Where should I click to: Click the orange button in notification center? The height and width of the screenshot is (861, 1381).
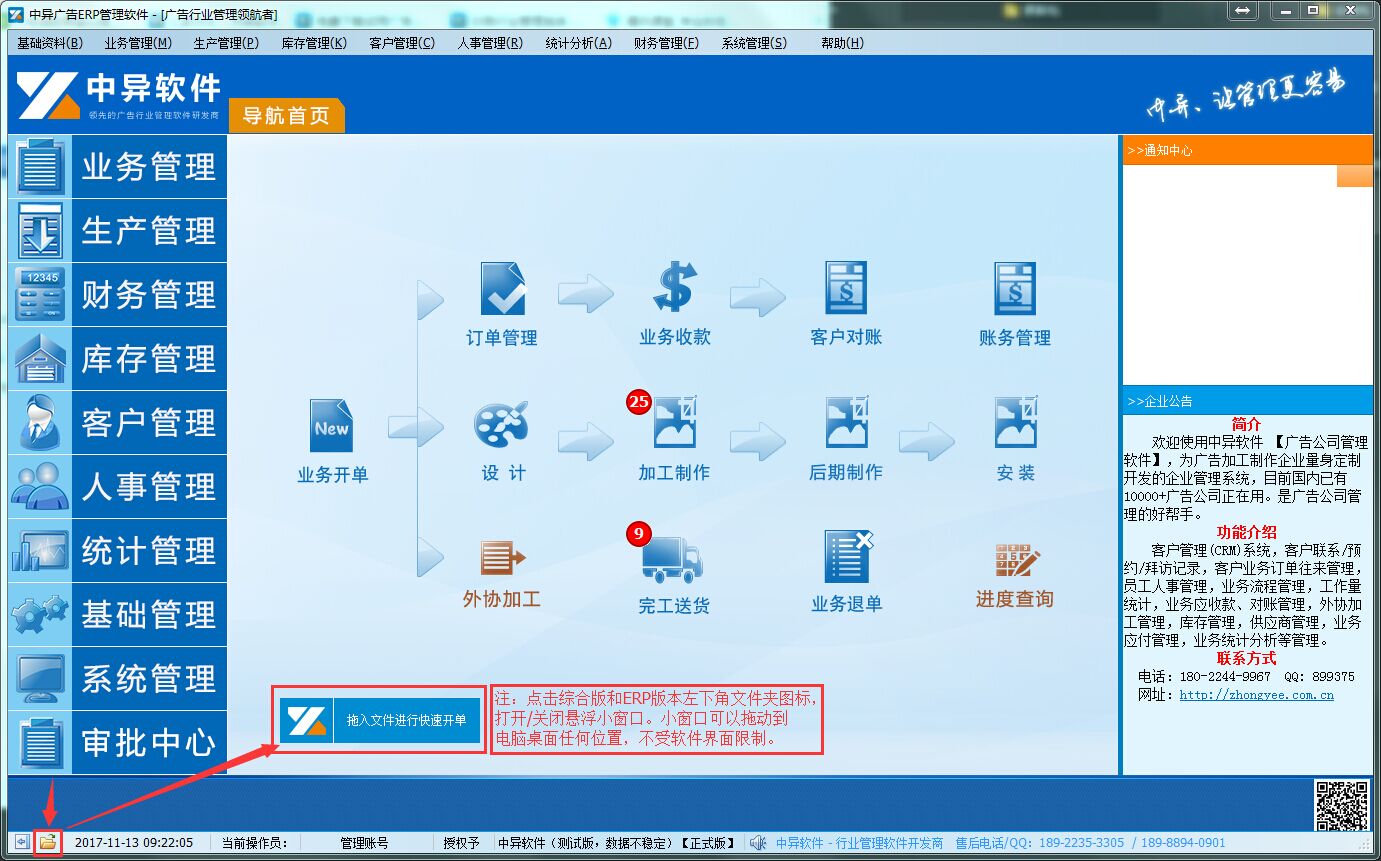click(1355, 176)
